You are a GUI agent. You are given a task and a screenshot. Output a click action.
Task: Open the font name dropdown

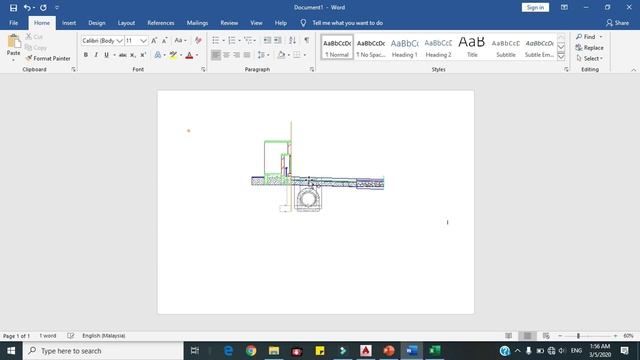[120, 41]
